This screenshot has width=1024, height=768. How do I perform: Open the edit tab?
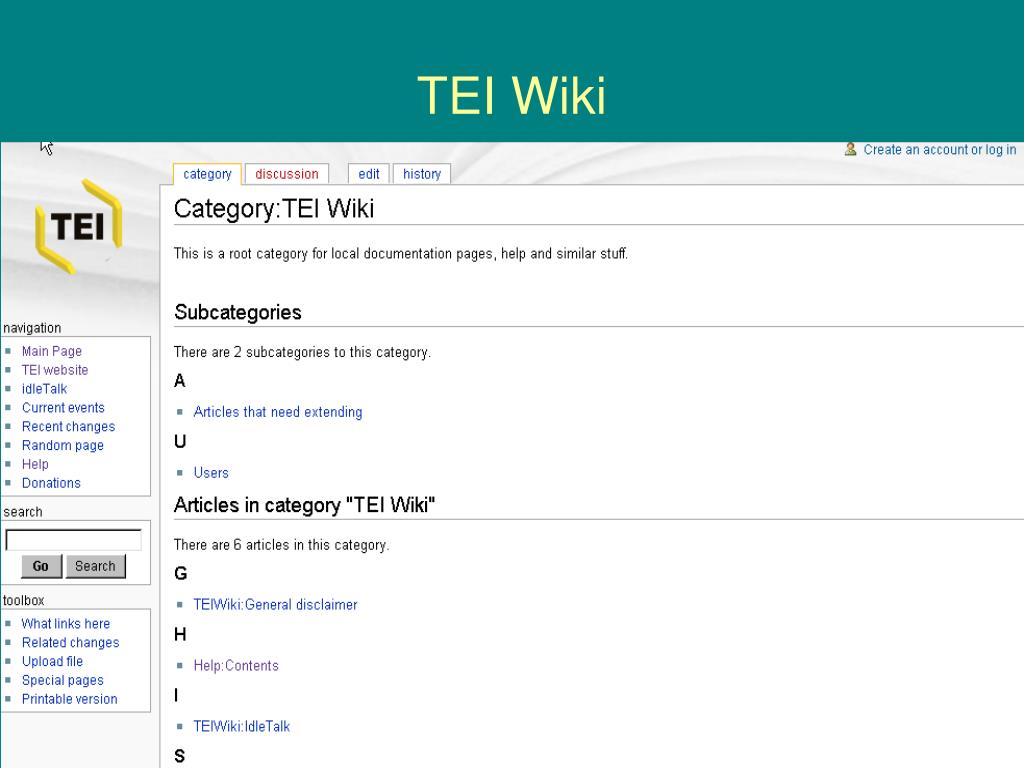(368, 174)
